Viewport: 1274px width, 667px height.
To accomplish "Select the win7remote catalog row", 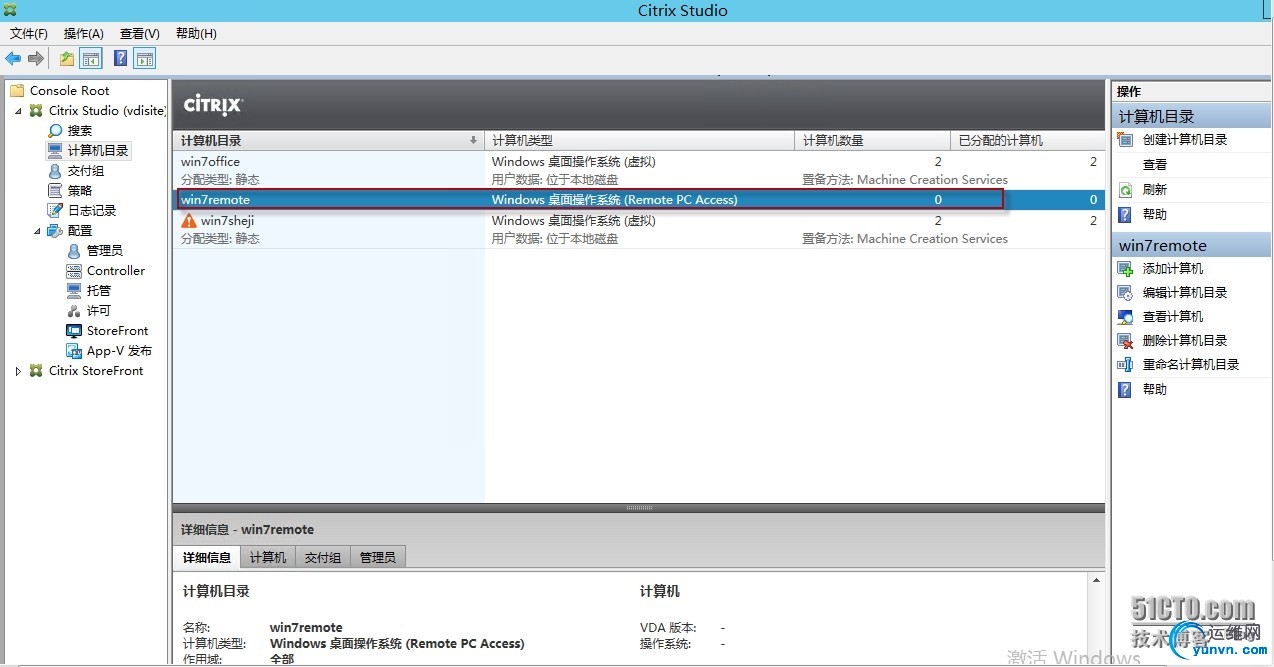I will [639, 200].
